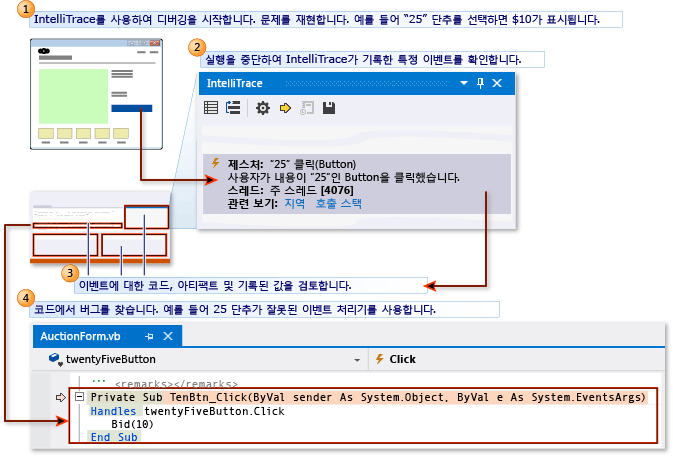Open the twentyFiveButton object dropdown
Screen dimensions: 673x457
pos(357,360)
